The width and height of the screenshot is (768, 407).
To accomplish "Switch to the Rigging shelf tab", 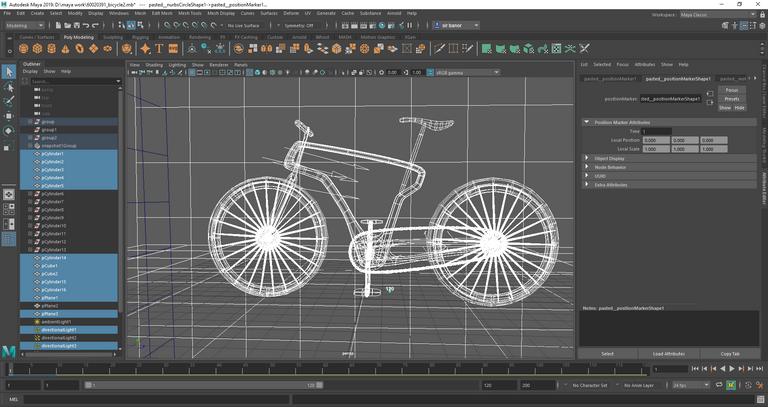I will [141, 36].
